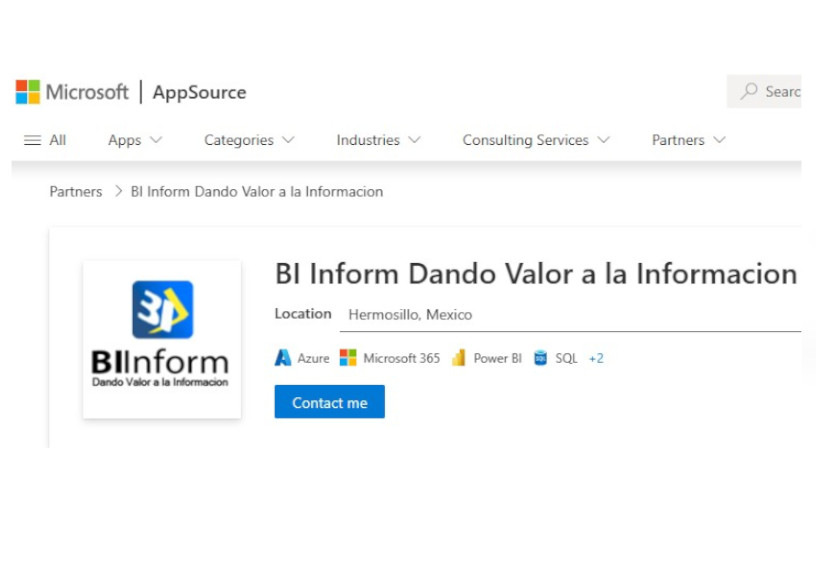Click the AppSource header title
816x561 pixels.
click(199, 93)
